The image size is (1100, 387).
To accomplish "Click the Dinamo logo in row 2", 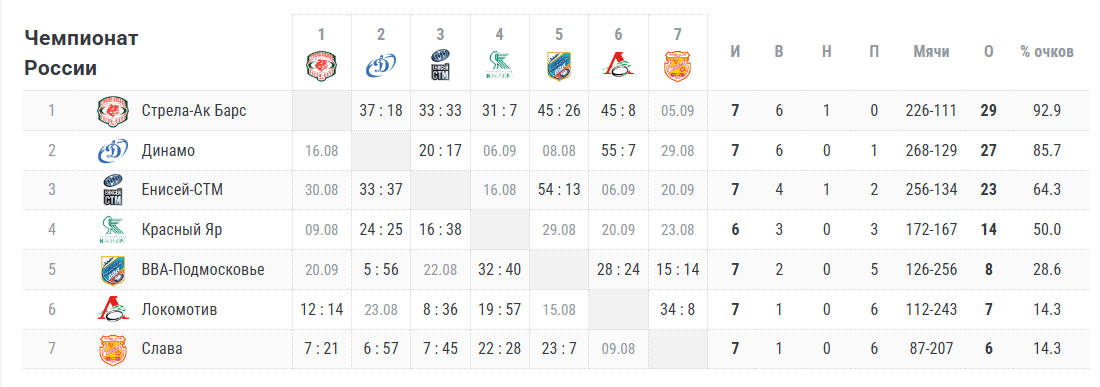I will pos(113,150).
